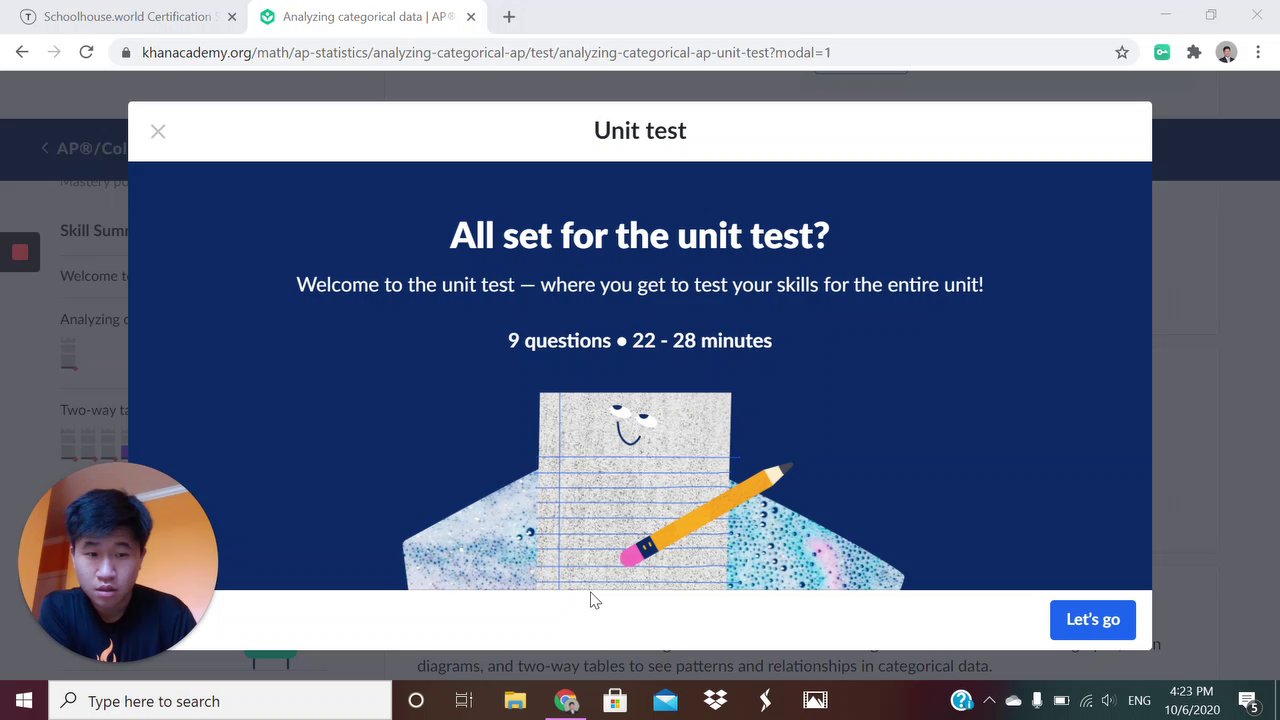Open Task View in the taskbar

coord(464,701)
